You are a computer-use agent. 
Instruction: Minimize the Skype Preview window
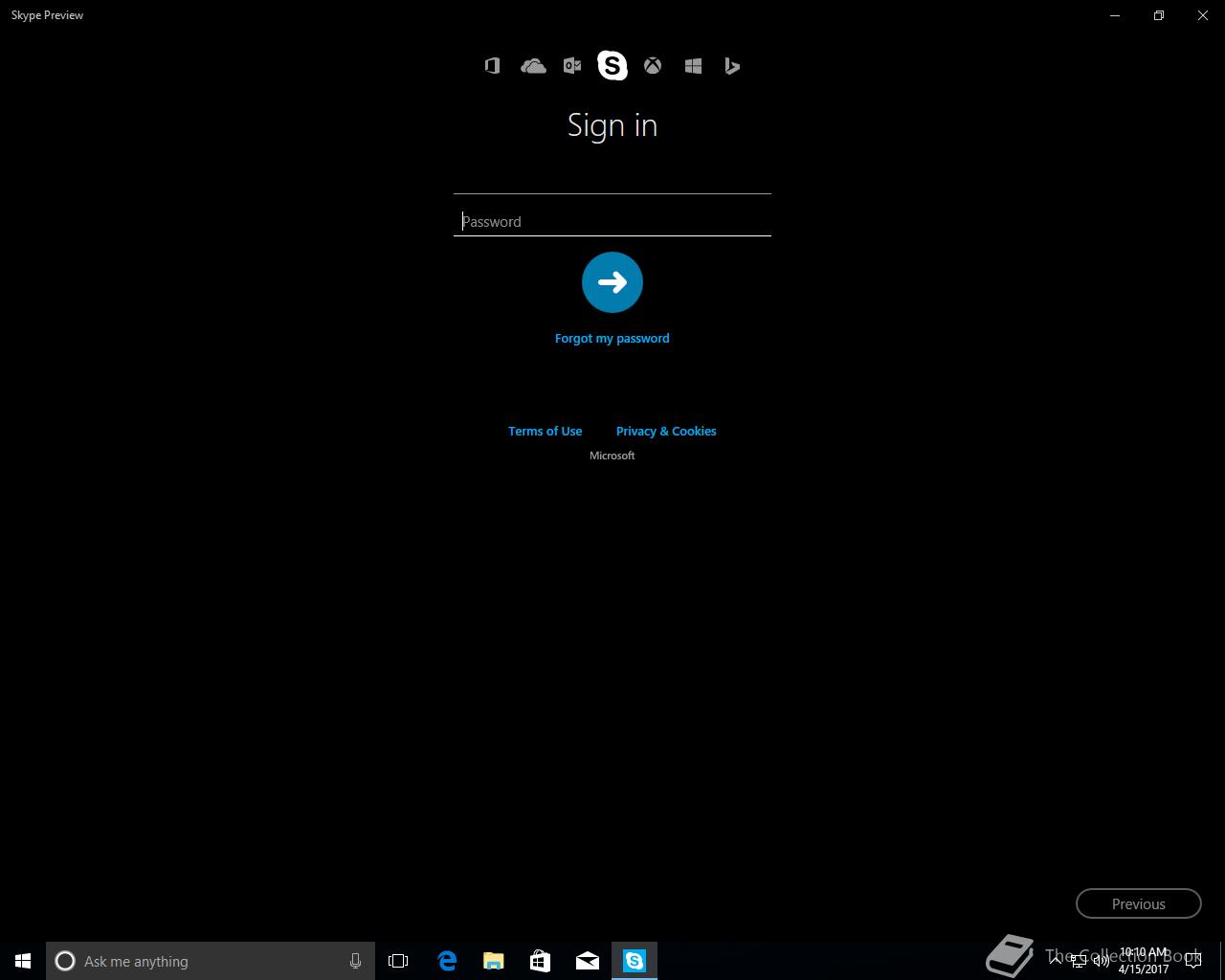click(x=1115, y=15)
